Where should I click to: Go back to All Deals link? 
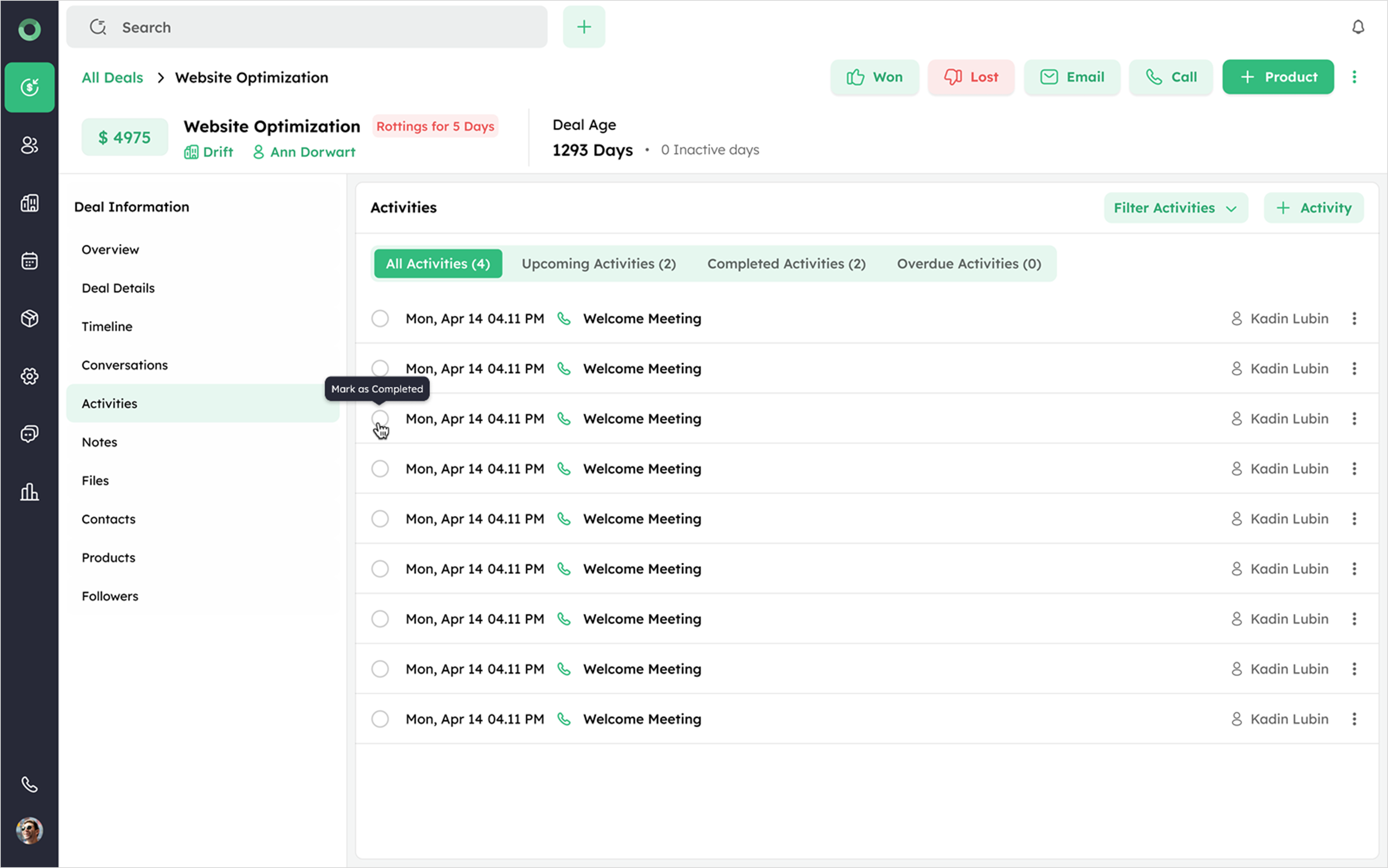112,77
